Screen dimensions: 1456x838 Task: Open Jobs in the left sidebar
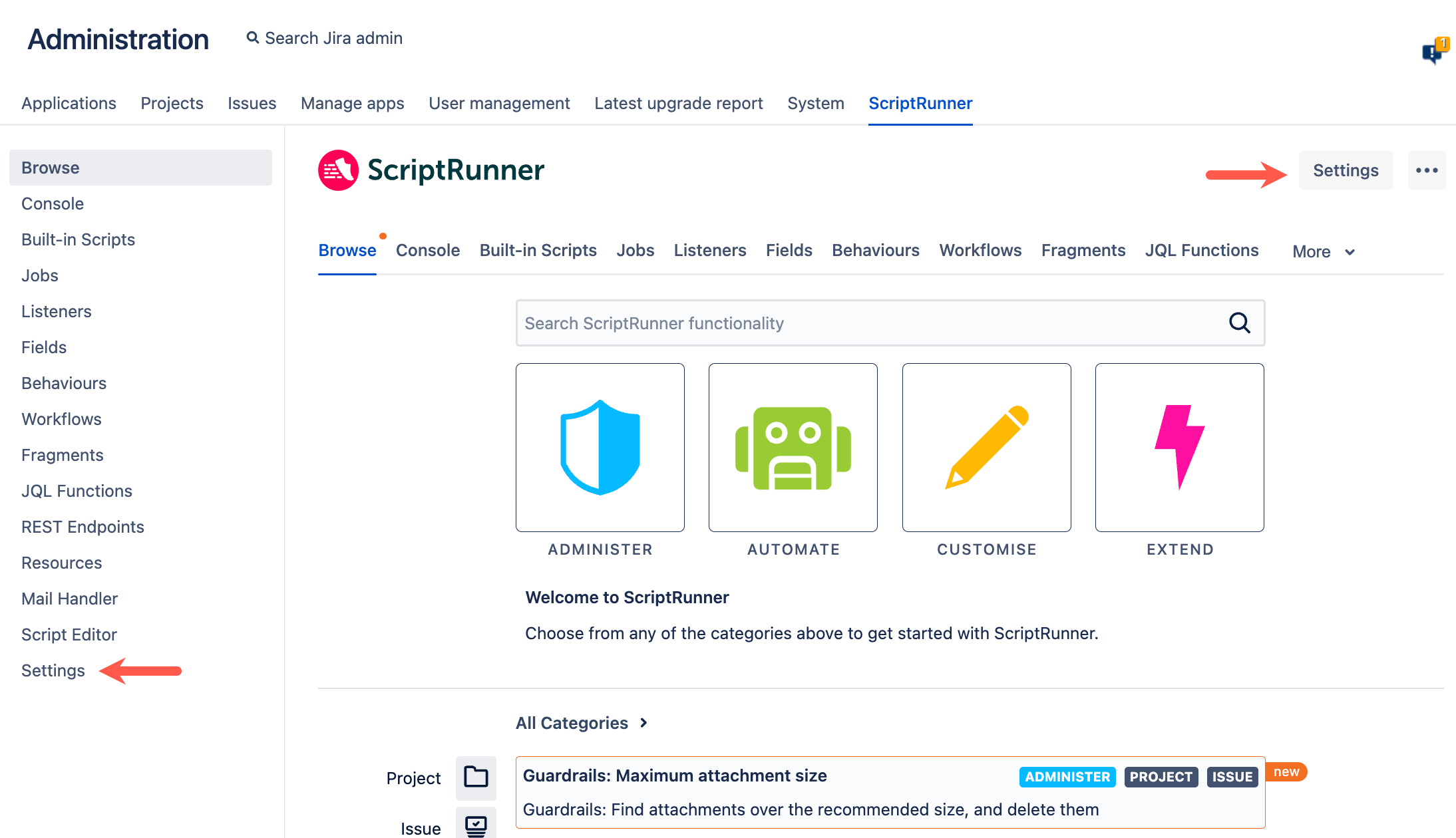pyautogui.click(x=40, y=275)
